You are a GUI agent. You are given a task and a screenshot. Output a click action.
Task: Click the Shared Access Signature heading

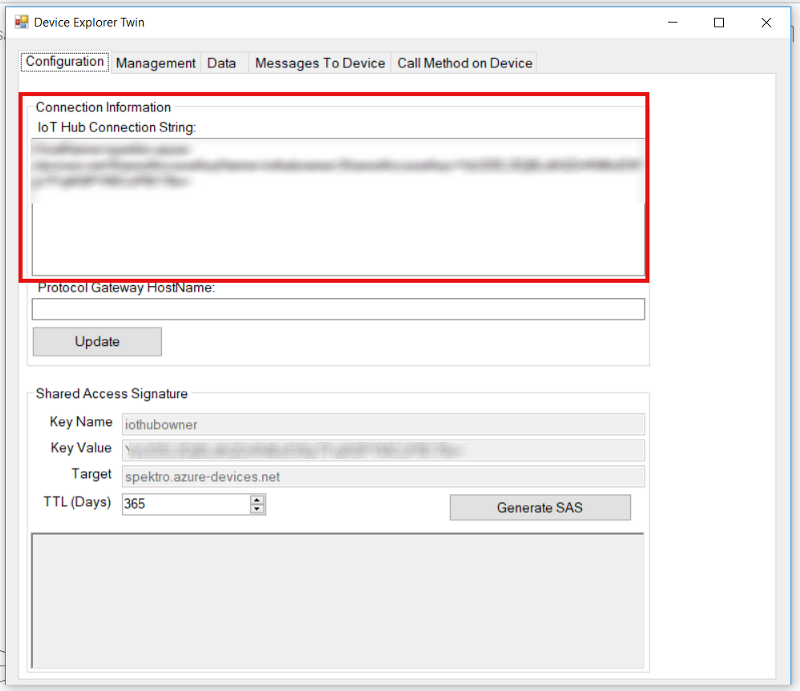[112, 393]
